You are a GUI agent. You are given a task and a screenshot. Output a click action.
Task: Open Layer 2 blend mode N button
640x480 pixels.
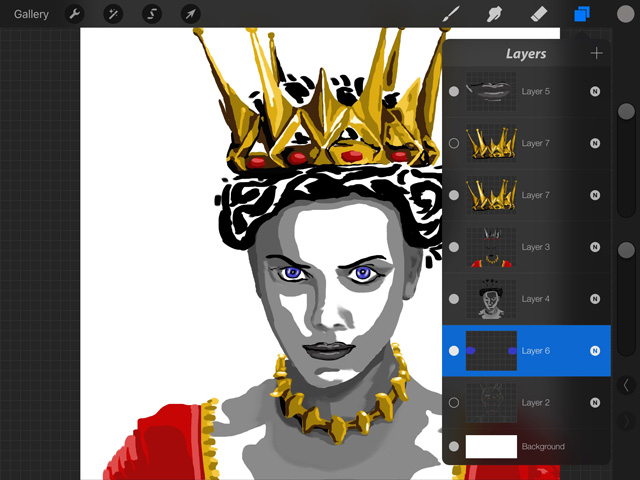[595, 402]
